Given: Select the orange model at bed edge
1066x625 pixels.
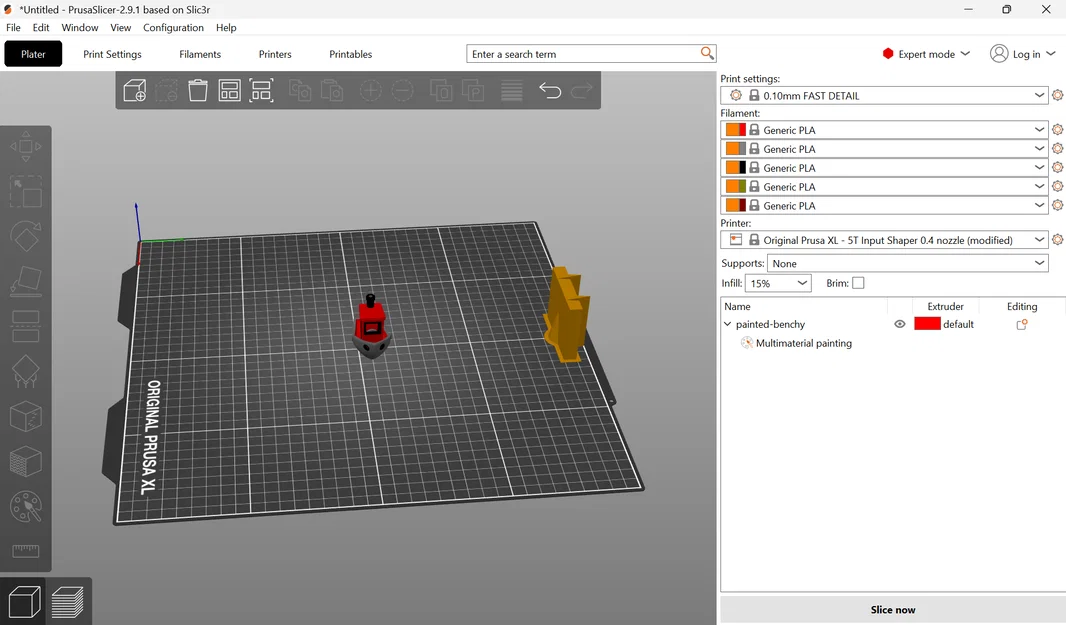Looking at the screenshot, I should 566,314.
